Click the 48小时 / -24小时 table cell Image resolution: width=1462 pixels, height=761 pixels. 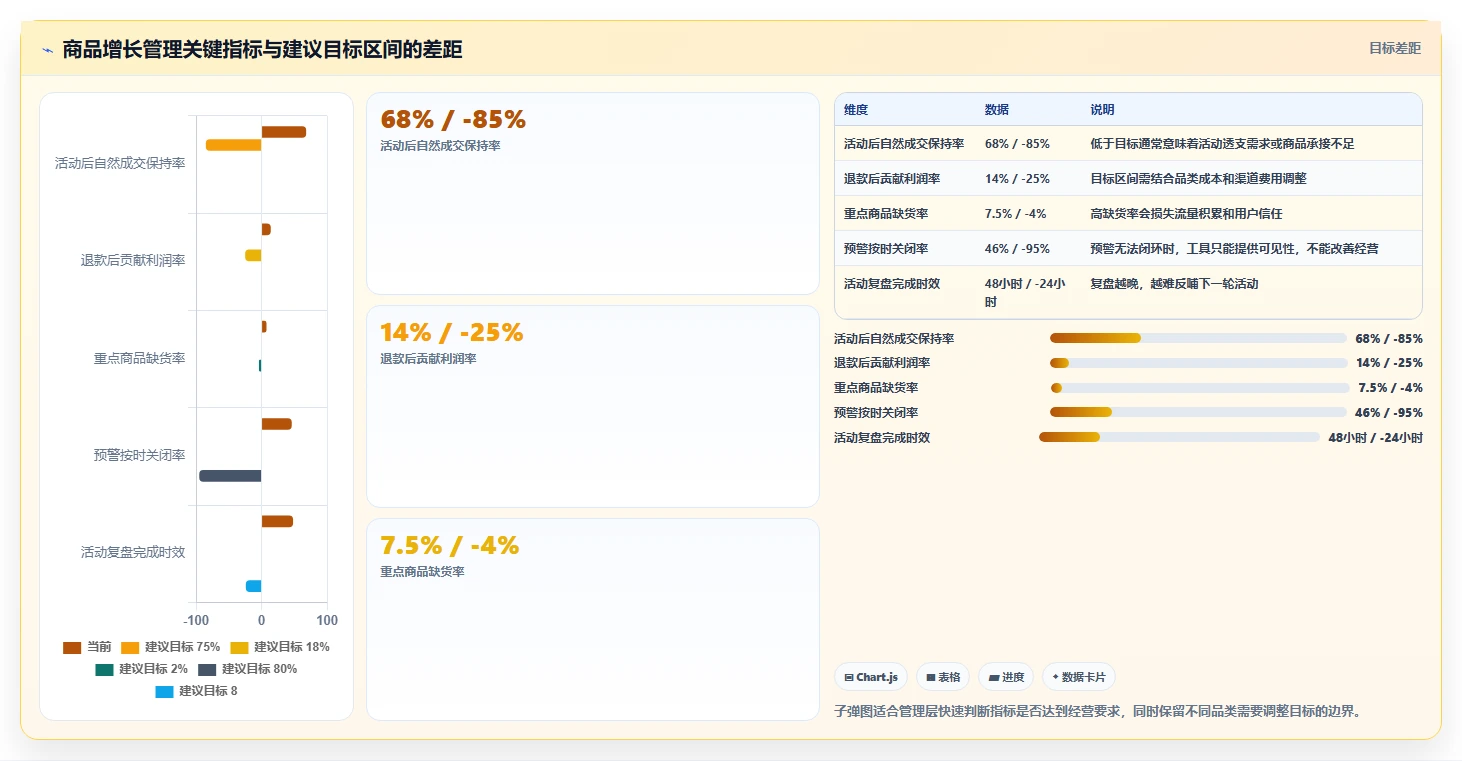(x=1025, y=292)
